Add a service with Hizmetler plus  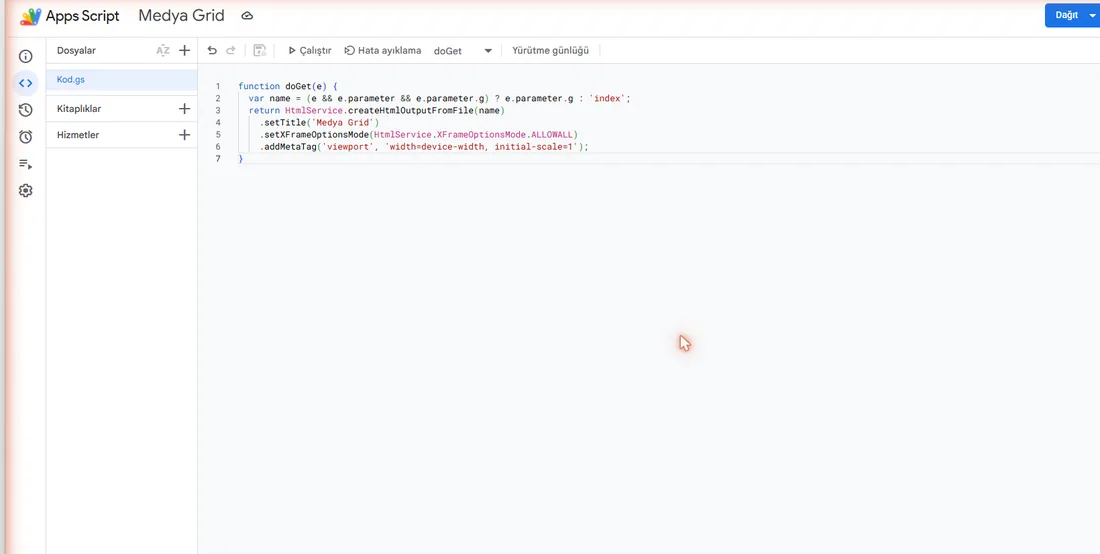click(x=185, y=135)
